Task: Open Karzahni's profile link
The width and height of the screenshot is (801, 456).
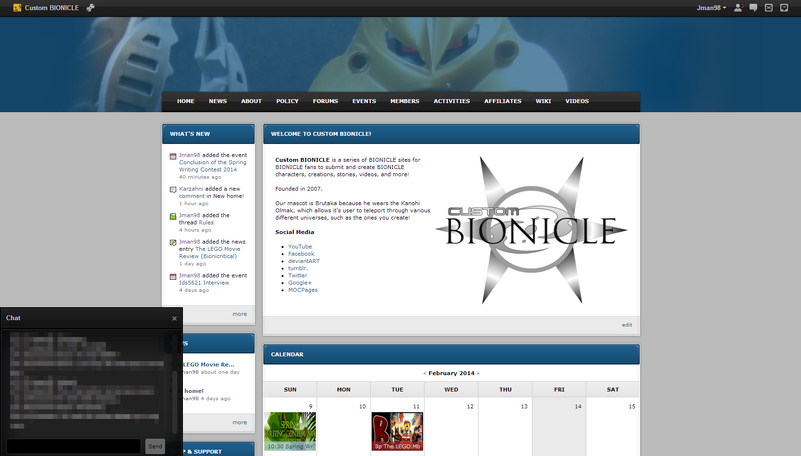Action: (x=191, y=188)
